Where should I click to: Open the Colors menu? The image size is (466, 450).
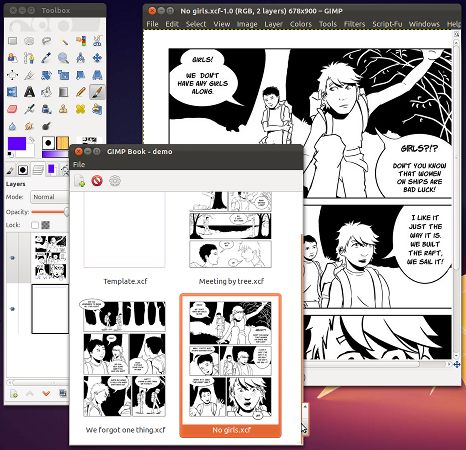pyautogui.click(x=300, y=24)
